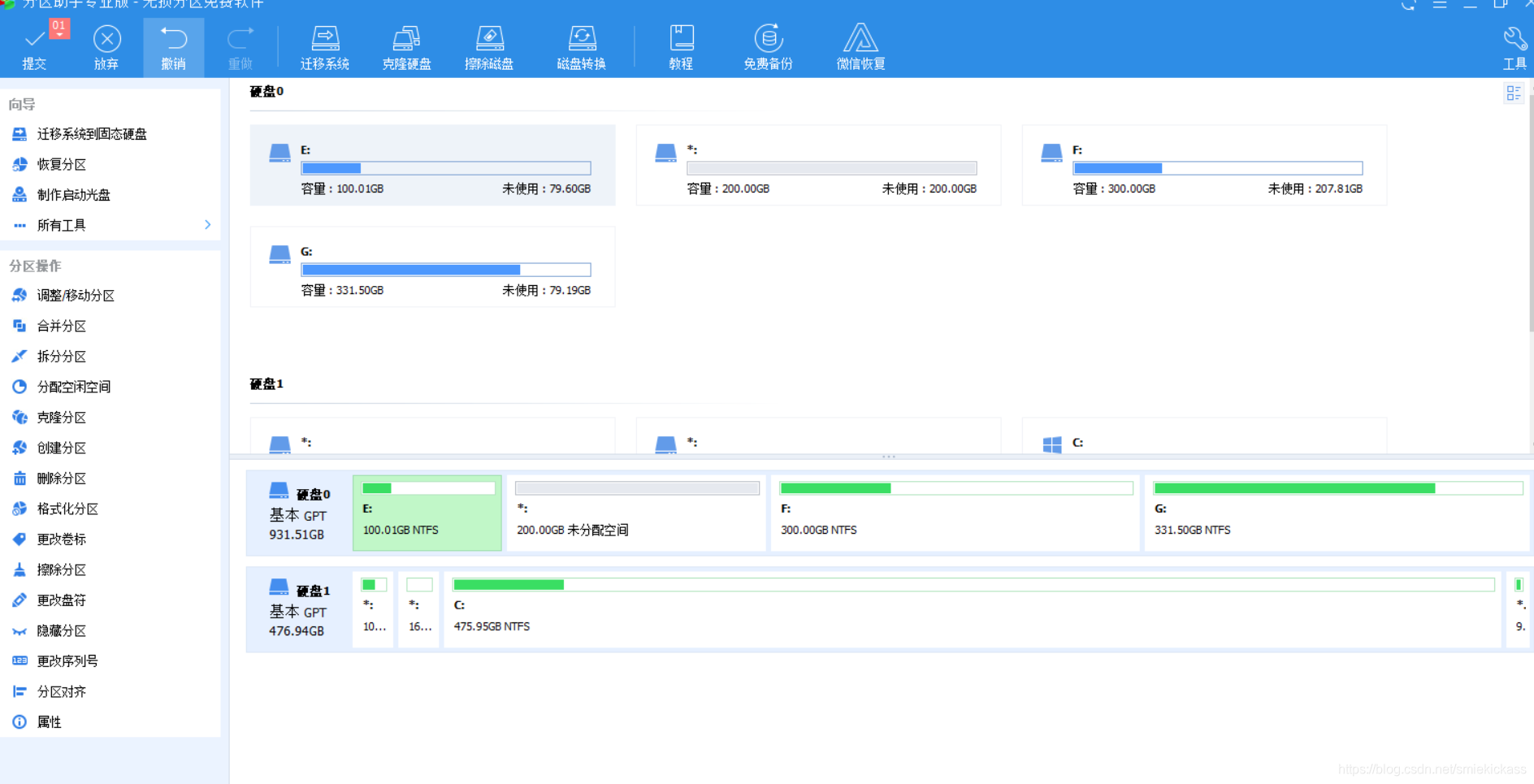
Task: Select the E: 100.01GB partition card
Action: [432, 165]
